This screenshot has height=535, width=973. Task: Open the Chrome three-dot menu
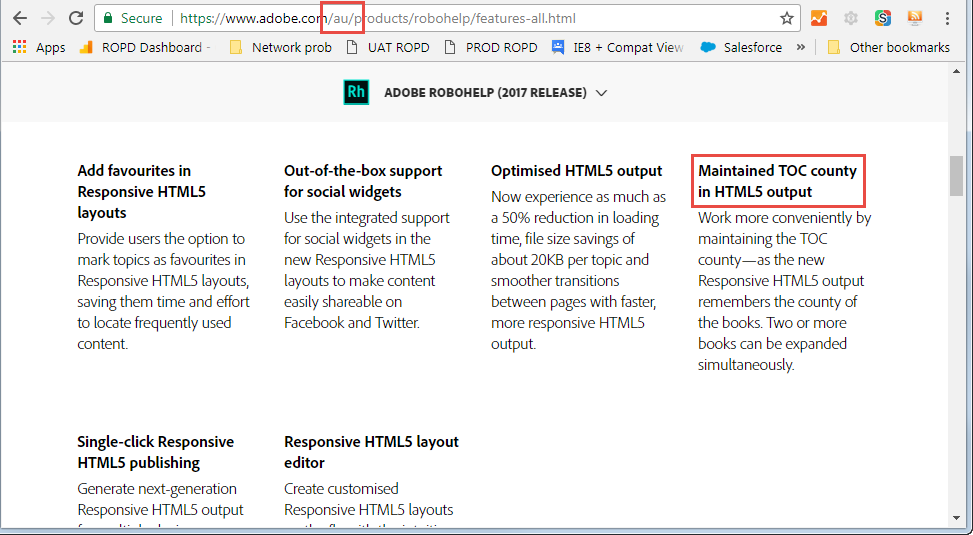[947, 18]
